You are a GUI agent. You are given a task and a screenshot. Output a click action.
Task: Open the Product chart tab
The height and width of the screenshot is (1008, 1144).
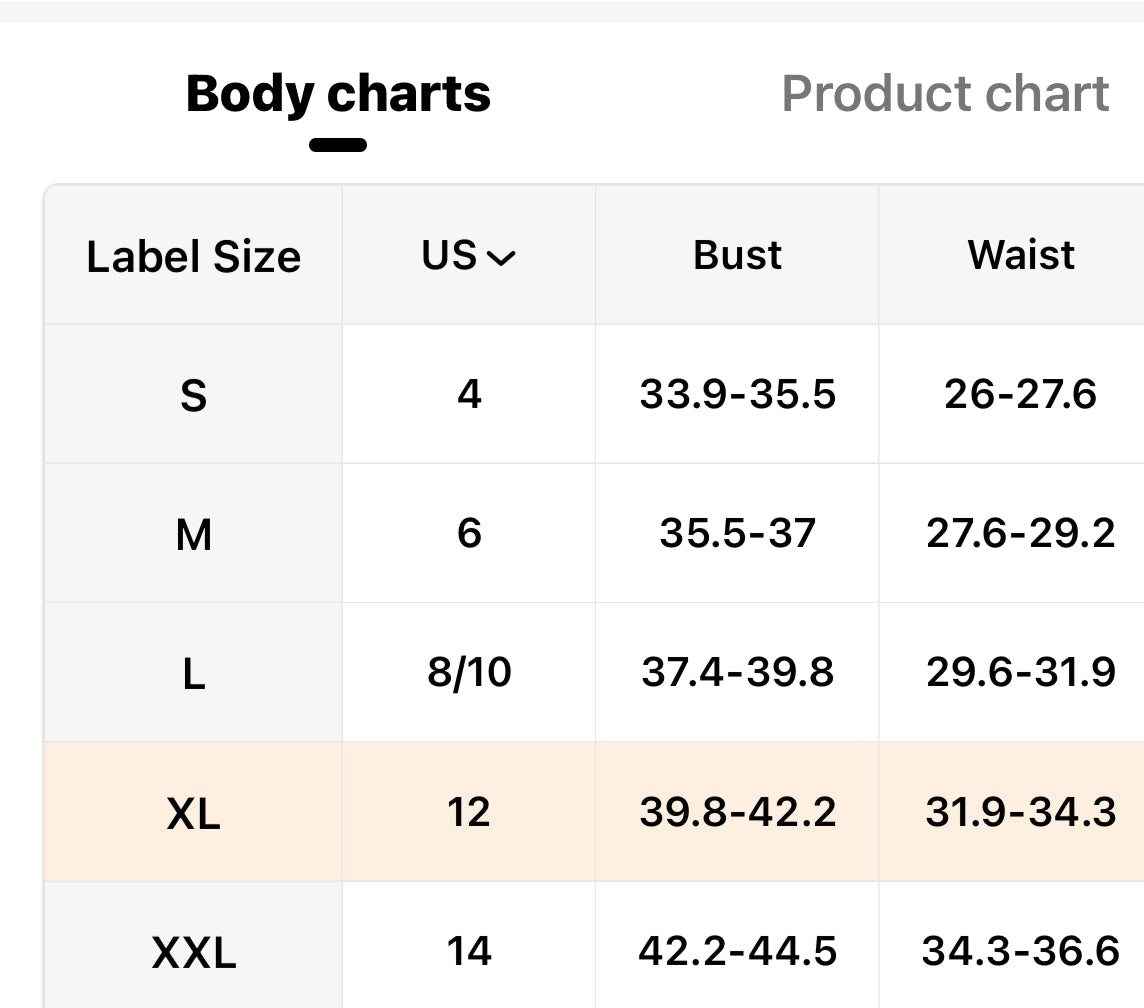[x=944, y=94]
